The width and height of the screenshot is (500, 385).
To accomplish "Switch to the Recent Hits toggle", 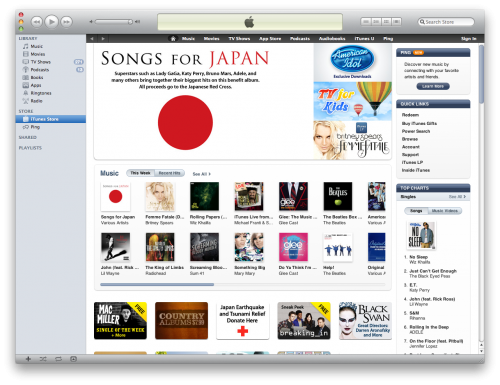I will coord(169,173).
